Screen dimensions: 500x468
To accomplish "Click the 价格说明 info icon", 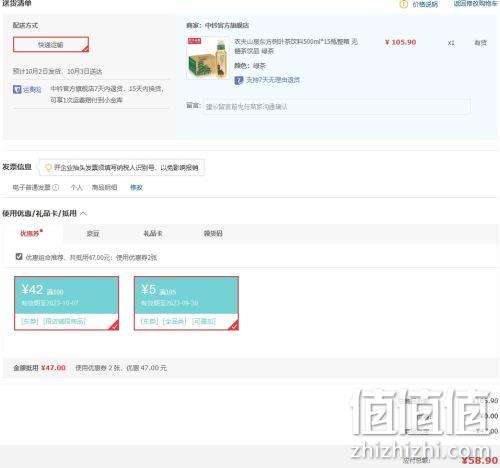I will [x=404, y=4].
